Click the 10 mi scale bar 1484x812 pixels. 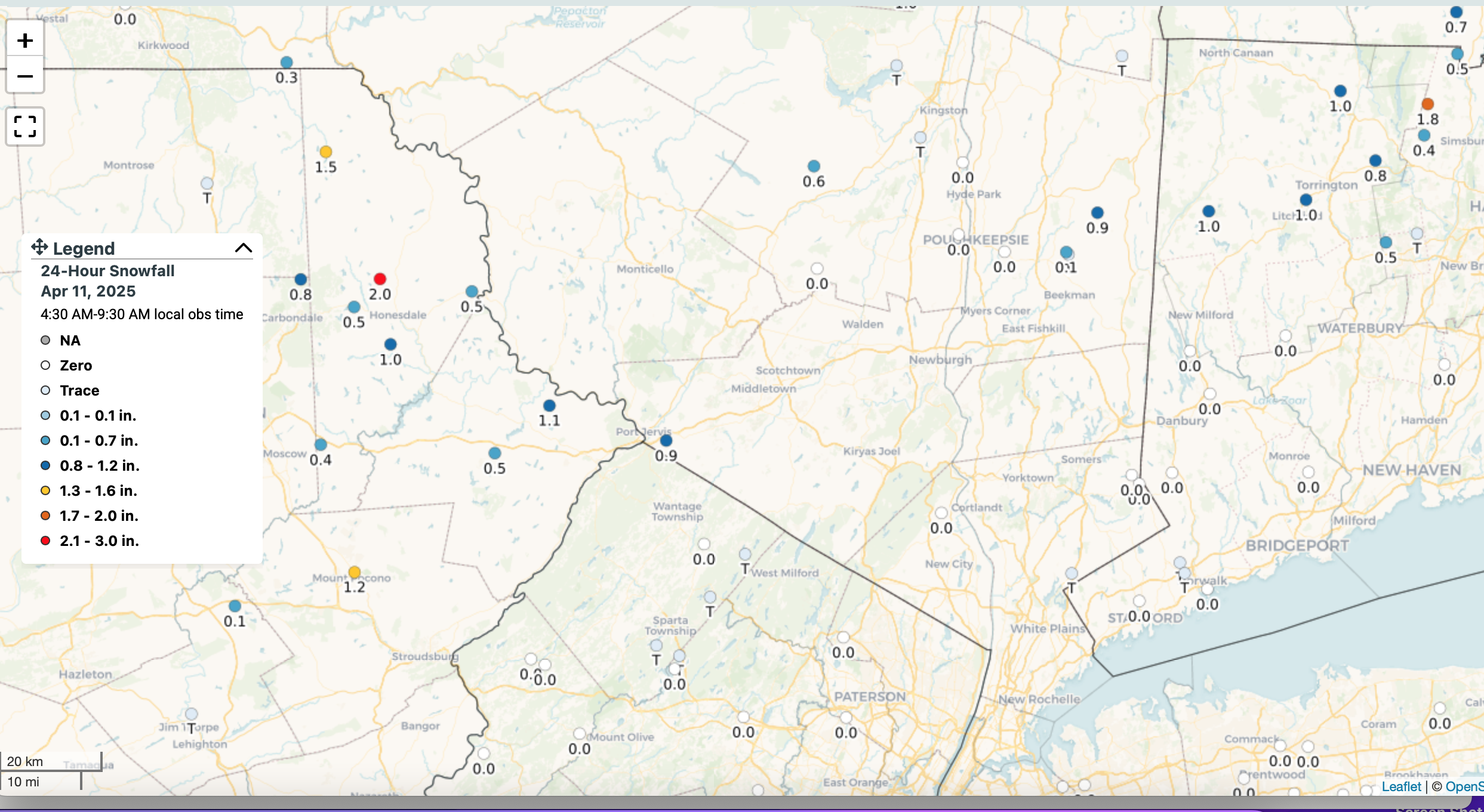[x=41, y=781]
